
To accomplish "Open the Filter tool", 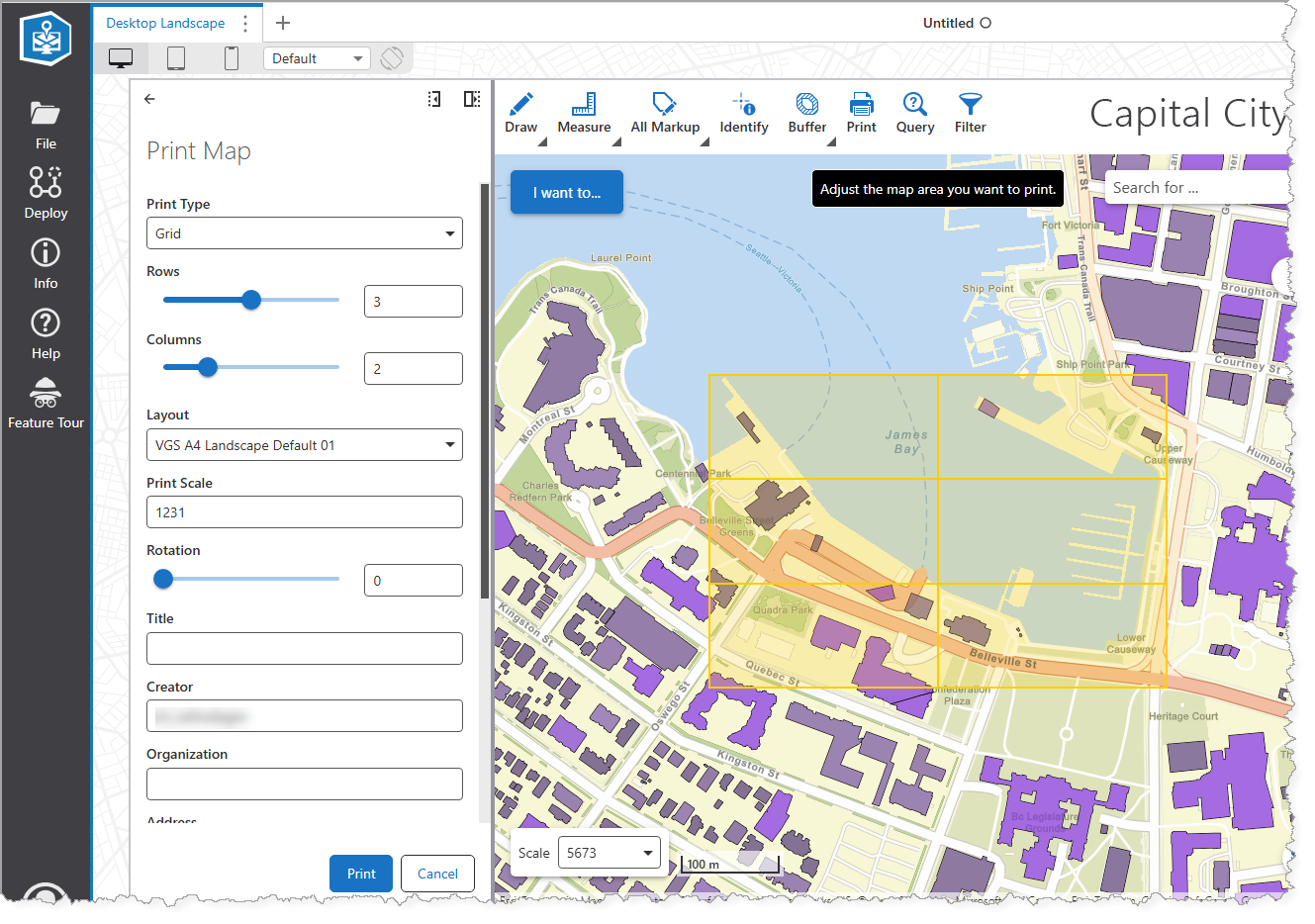I will point(971,113).
